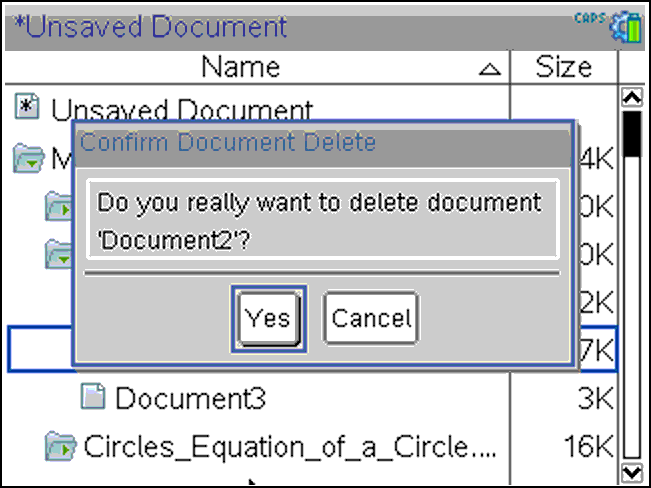Click the scrollbar down arrow
The height and width of the screenshot is (488, 651).
click(x=632, y=473)
